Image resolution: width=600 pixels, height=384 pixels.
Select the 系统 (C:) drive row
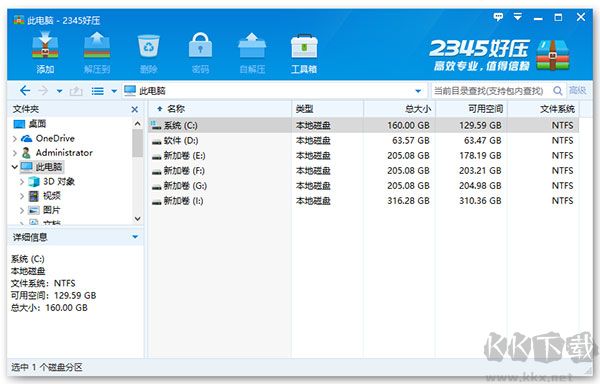point(364,125)
